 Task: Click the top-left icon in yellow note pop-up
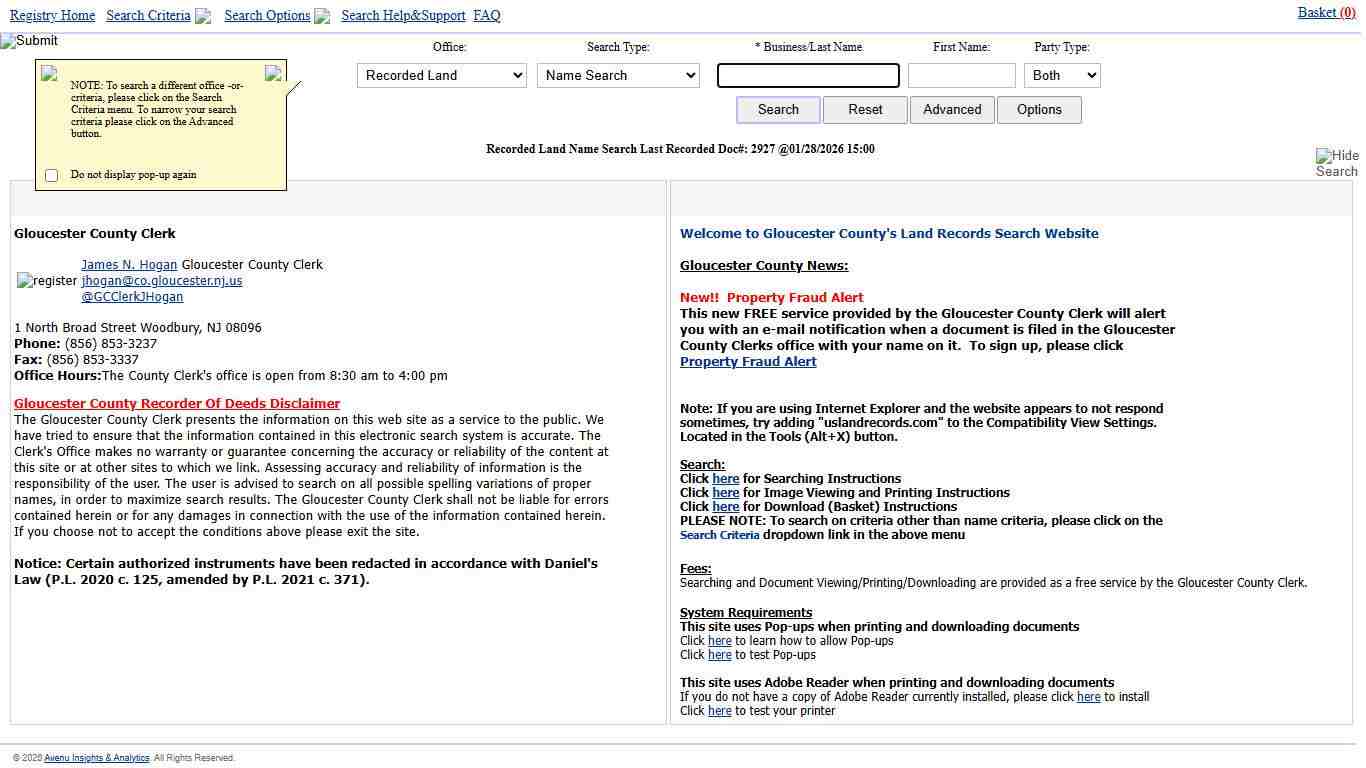pos(49,73)
